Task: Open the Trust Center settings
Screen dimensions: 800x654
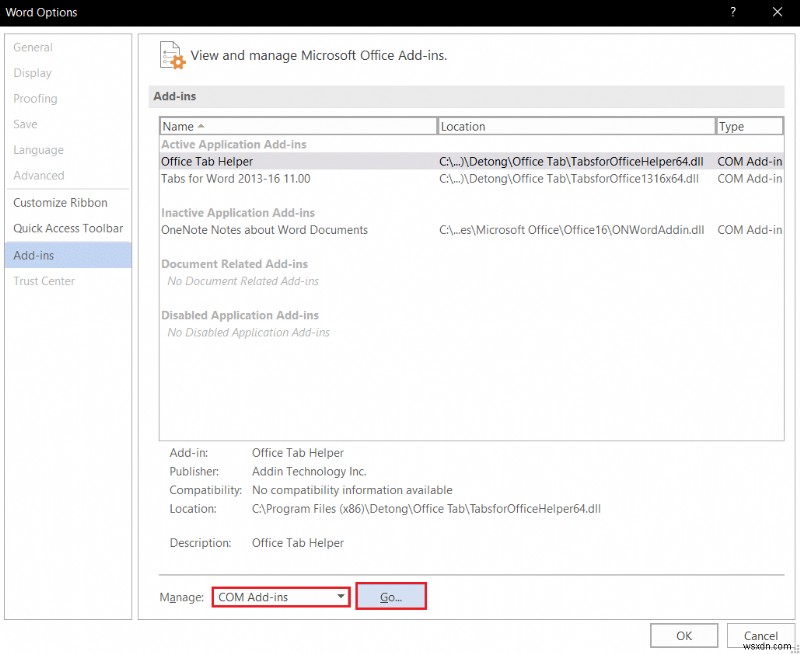Action: (x=44, y=281)
